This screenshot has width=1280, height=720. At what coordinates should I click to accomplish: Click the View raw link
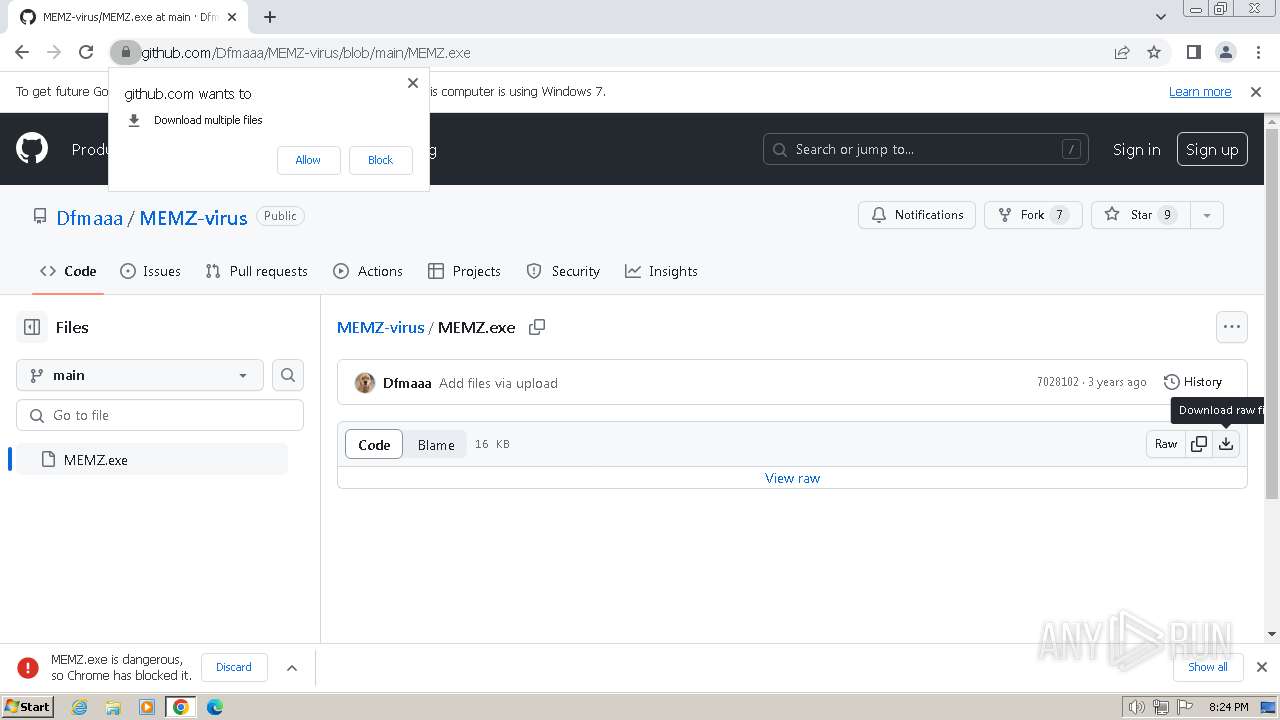pyautogui.click(x=792, y=478)
